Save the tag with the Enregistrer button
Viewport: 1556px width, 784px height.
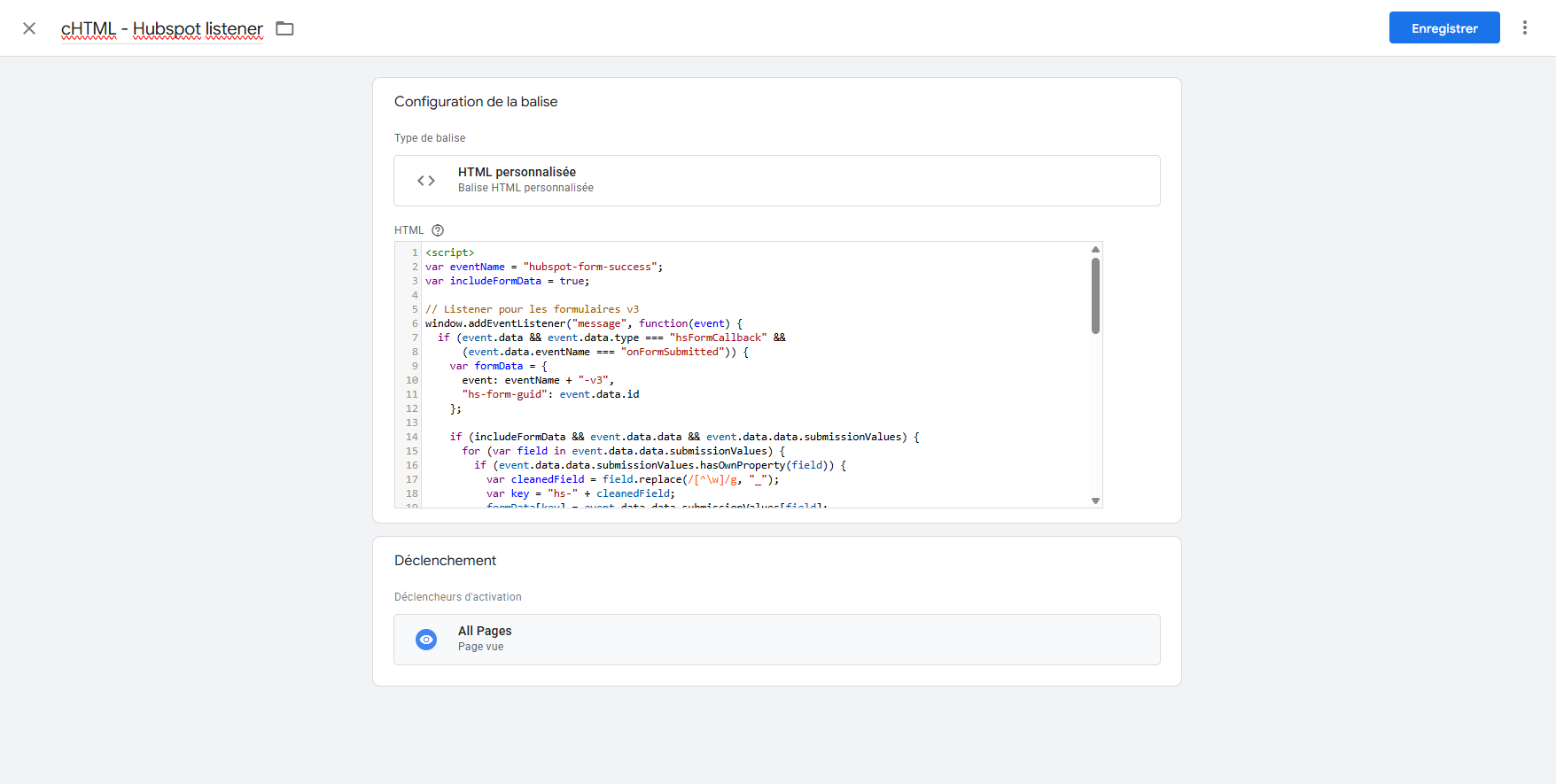(x=1443, y=27)
